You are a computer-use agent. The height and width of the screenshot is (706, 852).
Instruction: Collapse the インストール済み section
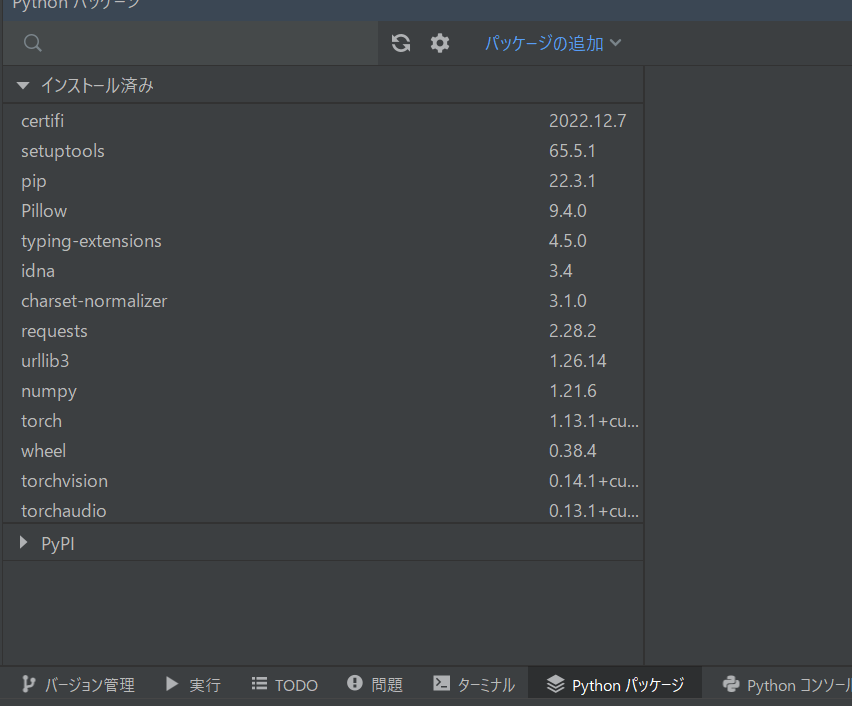point(22,85)
